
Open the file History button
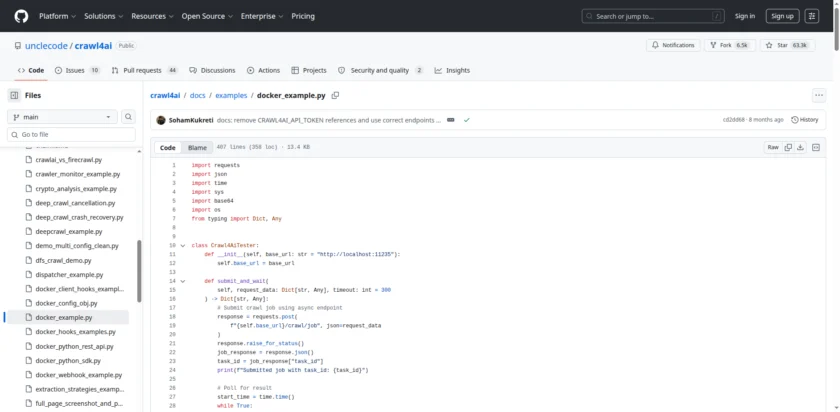(x=805, y=120)
